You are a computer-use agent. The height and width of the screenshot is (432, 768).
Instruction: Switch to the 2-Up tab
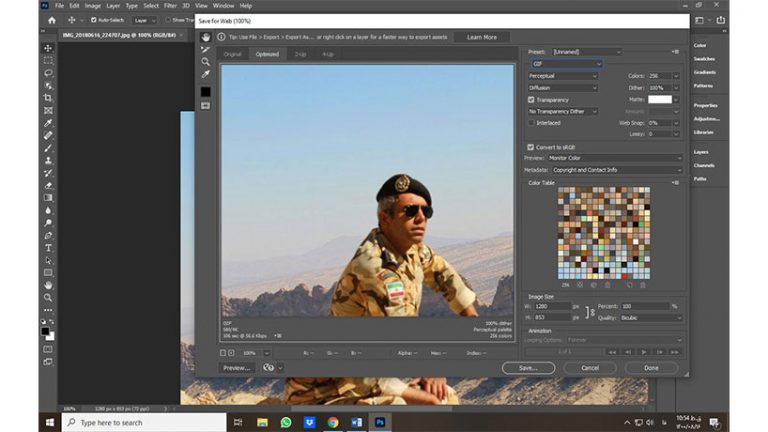tap(300, 54)
